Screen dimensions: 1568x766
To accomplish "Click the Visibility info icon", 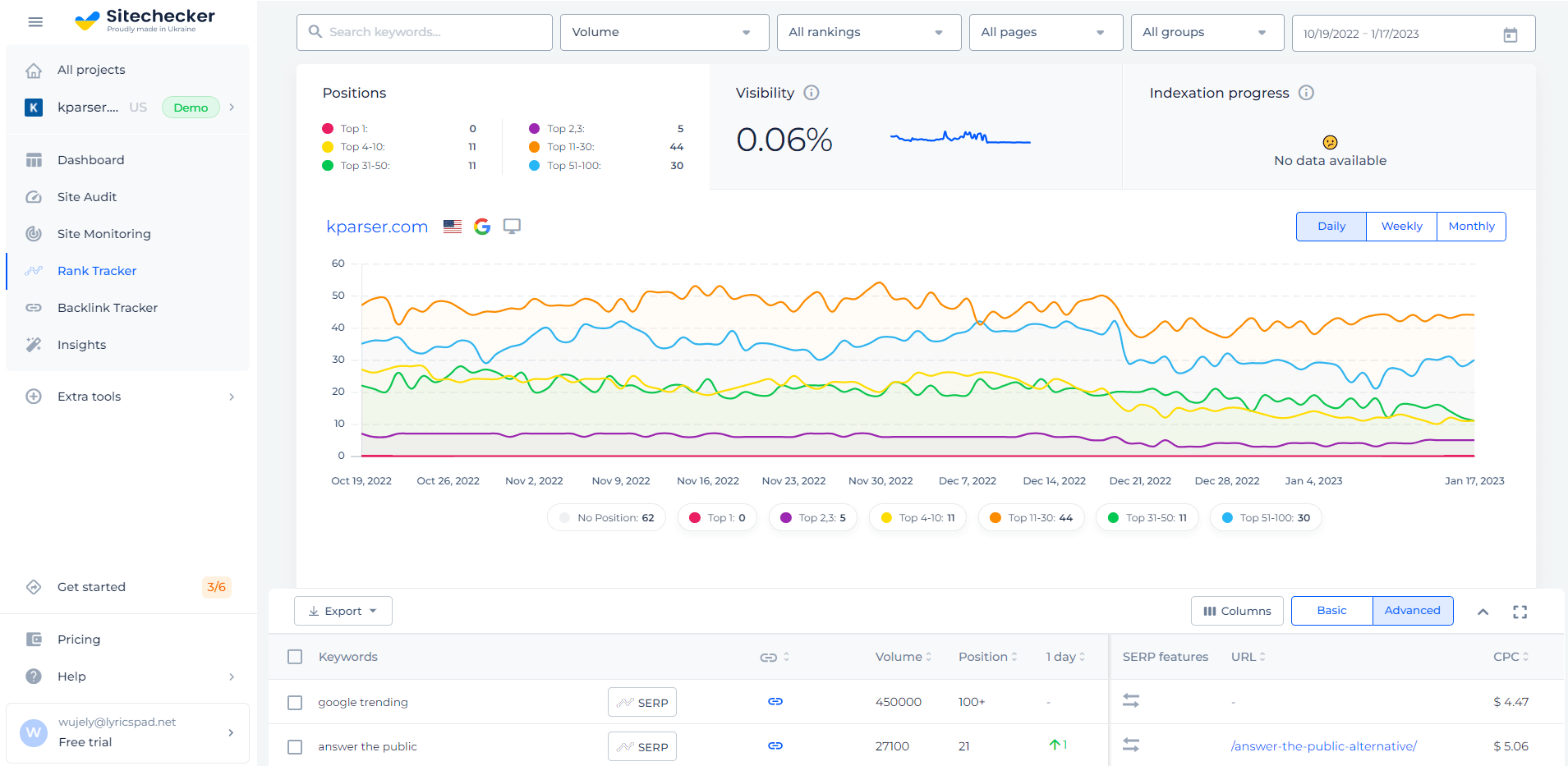I will pyautogui.click(x=812, y=93).
